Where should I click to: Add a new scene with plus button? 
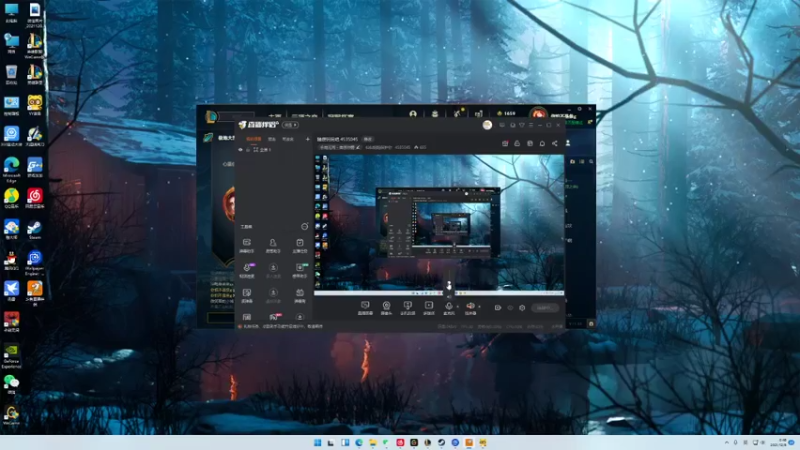click(308, 139)
